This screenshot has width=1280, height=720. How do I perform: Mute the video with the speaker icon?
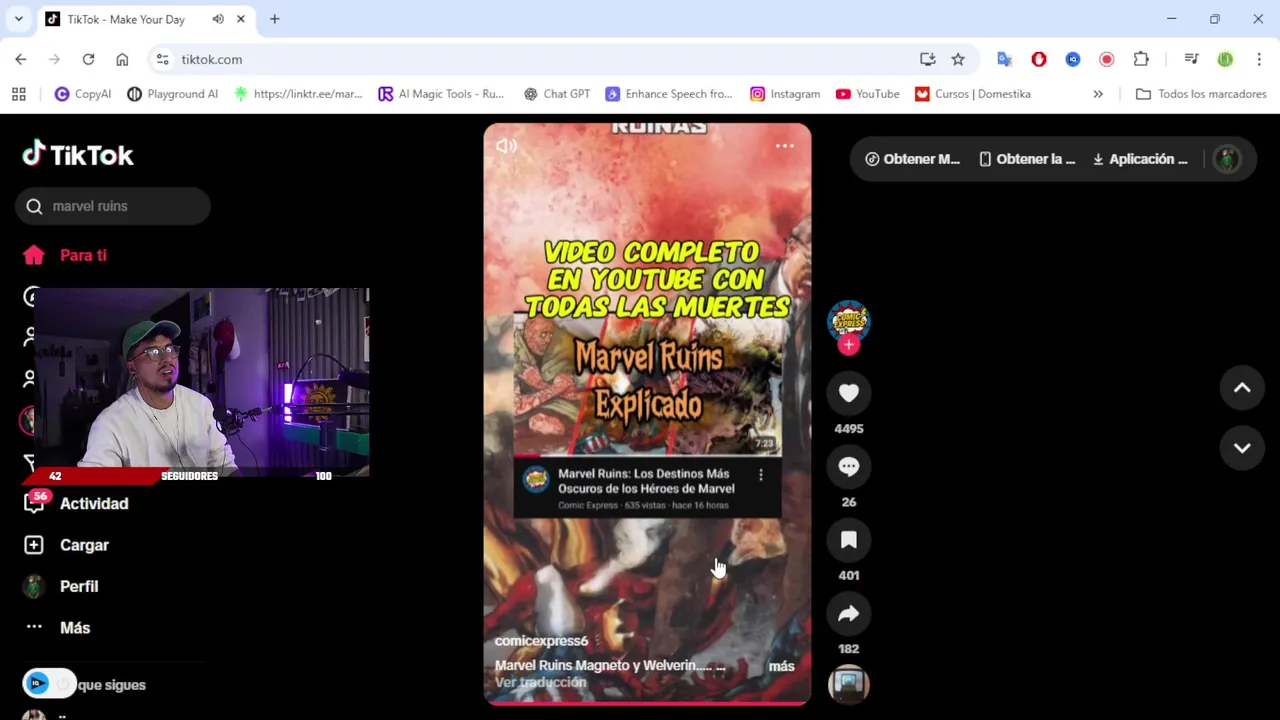(506, 146)
